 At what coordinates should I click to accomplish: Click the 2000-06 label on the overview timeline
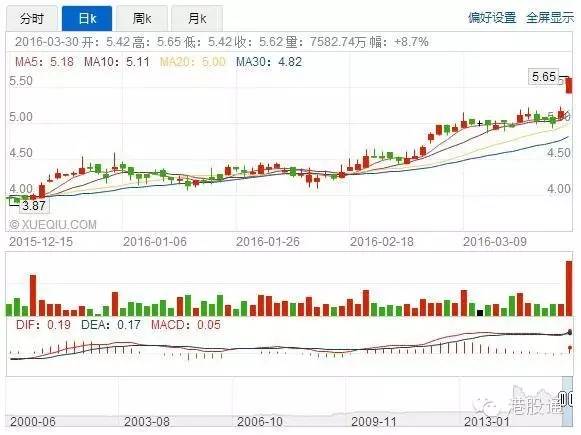pos(33,422)
